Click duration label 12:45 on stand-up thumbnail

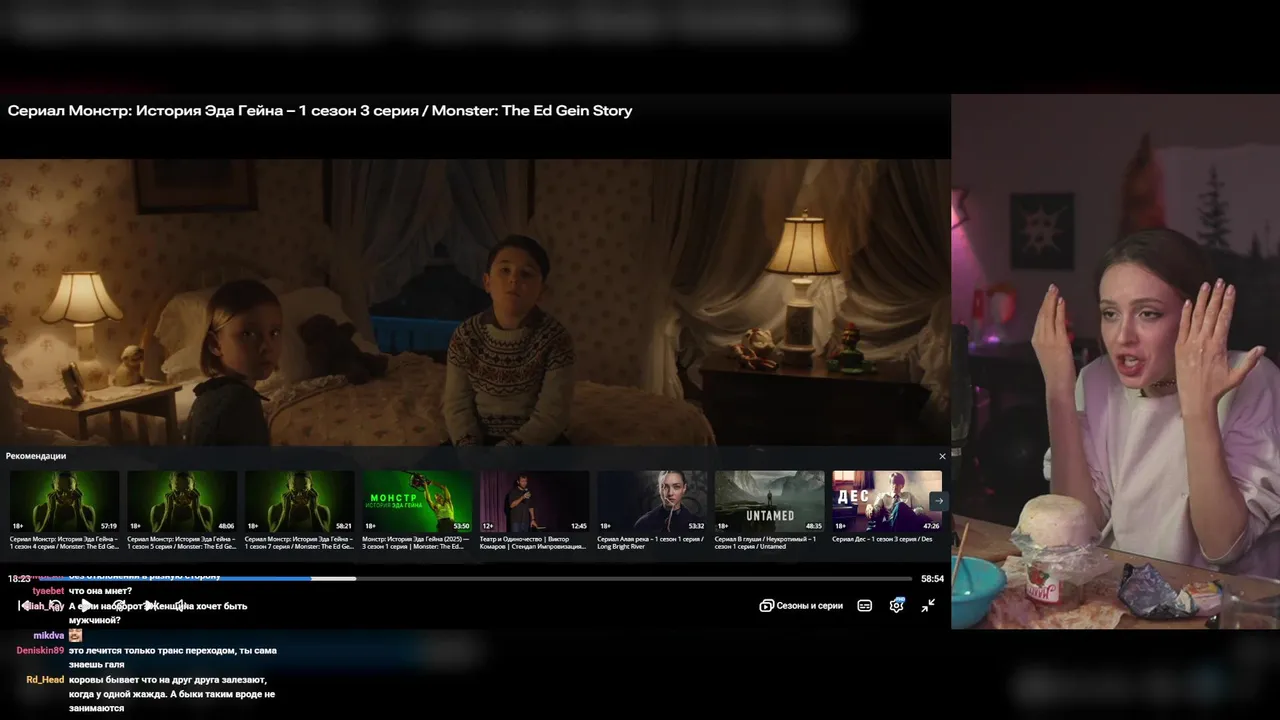click(579, 526)
